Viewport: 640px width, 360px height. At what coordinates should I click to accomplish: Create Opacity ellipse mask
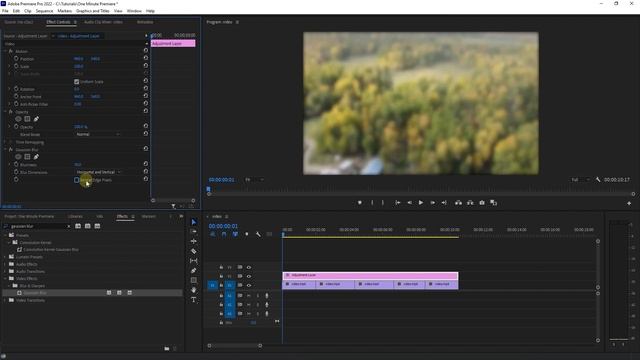(x=18, y=119)
